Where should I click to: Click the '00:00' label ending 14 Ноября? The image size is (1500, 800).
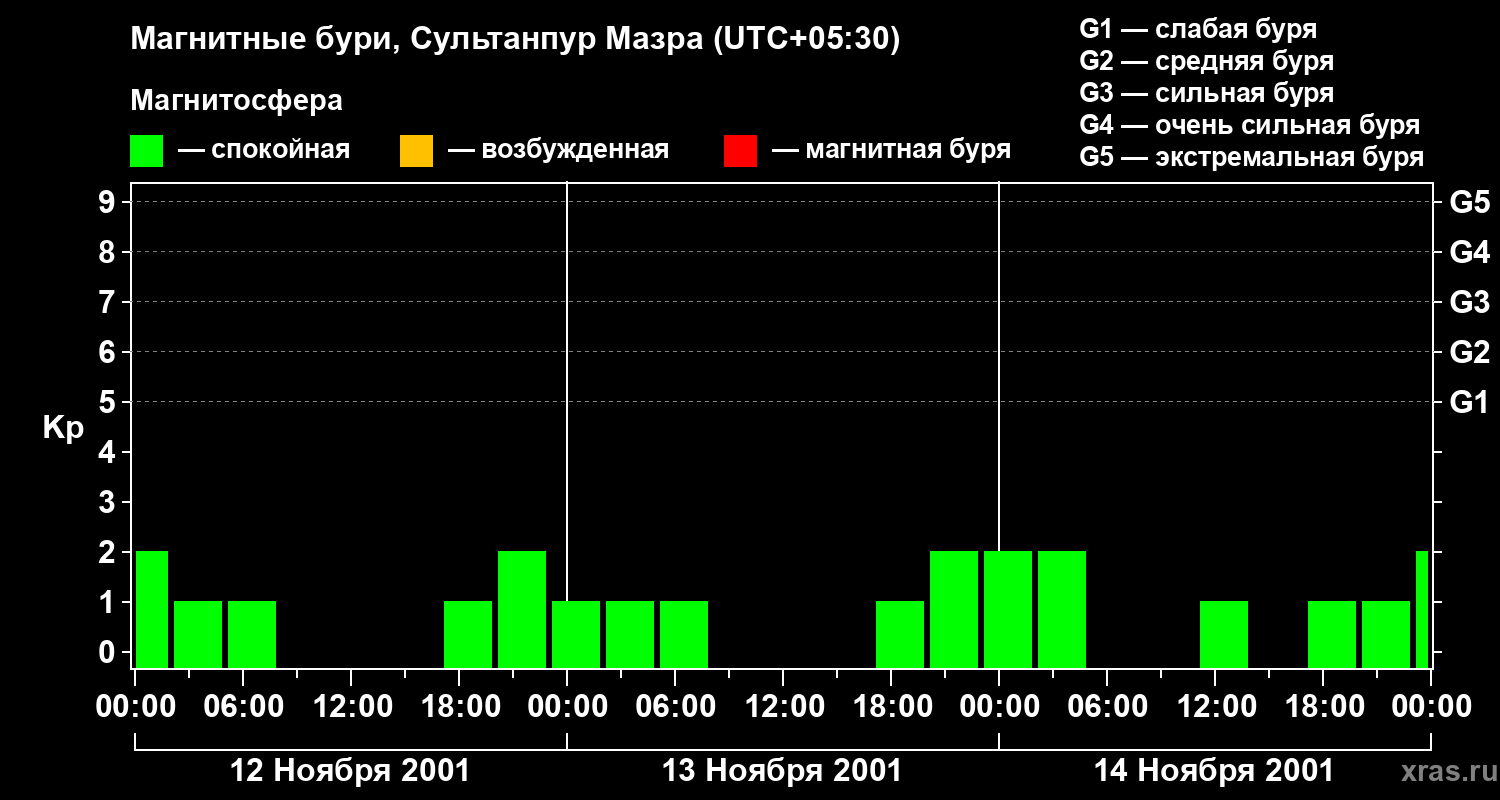coord(1431,706)
